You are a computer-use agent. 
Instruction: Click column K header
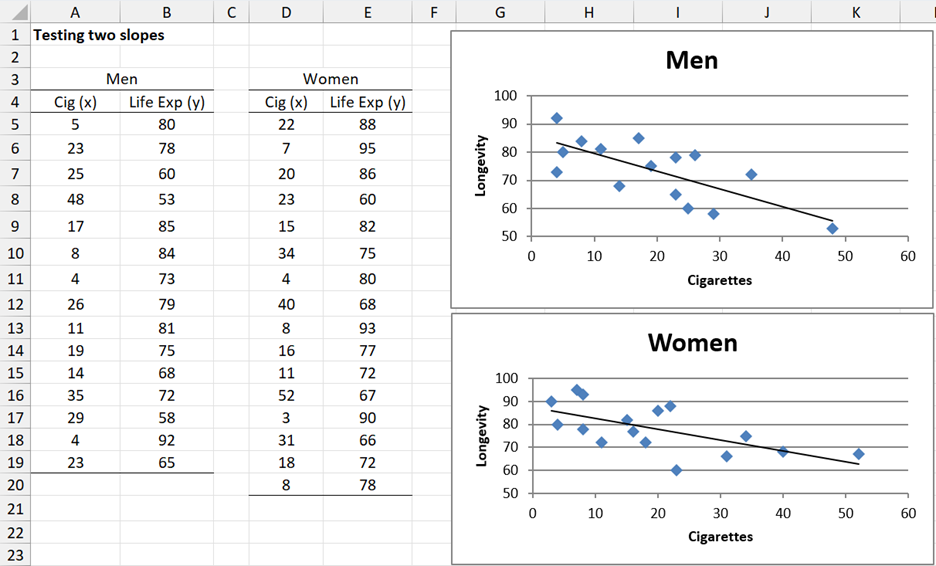tap(855, 12)
